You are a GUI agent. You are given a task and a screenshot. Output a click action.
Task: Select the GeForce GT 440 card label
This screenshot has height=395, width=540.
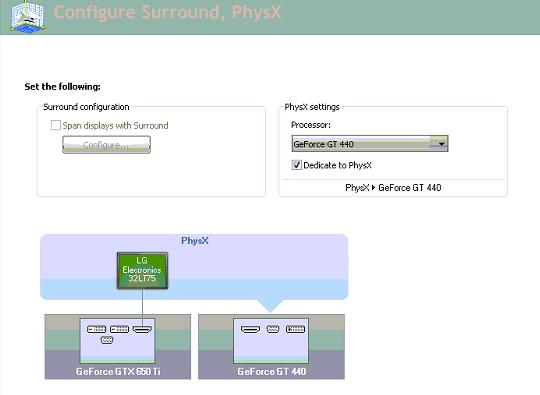272,372
